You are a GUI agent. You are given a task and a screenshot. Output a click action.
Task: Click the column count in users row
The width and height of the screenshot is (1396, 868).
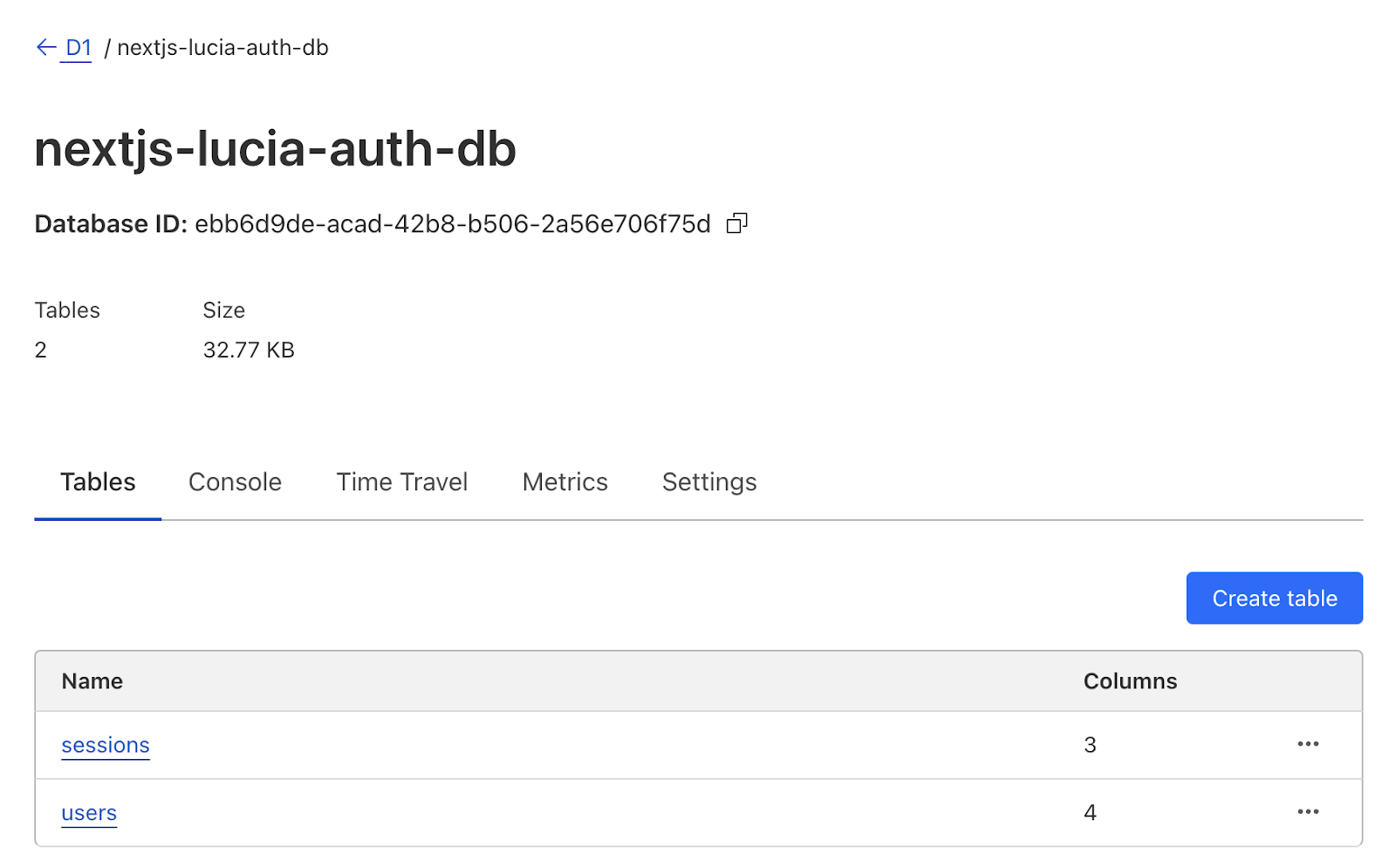coord(1090,813)
